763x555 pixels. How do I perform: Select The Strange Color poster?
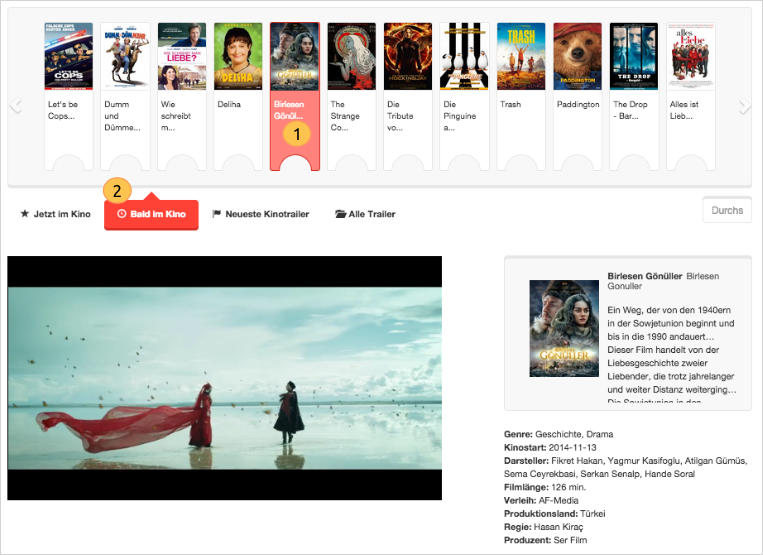pyautogui.click(x=351, y=56)
